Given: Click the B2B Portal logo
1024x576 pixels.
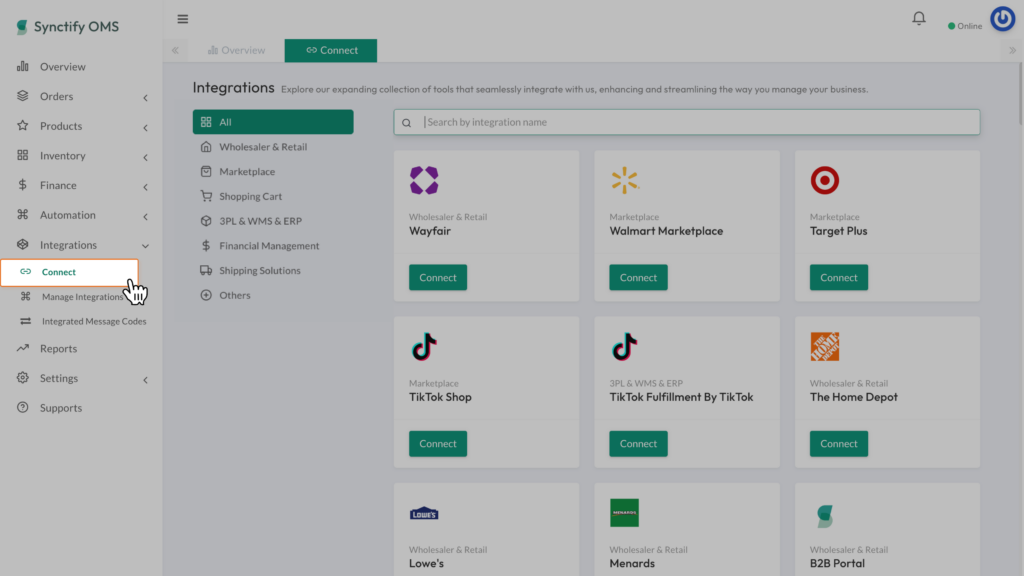Looking at the screenshot, I should click(825, 516).
